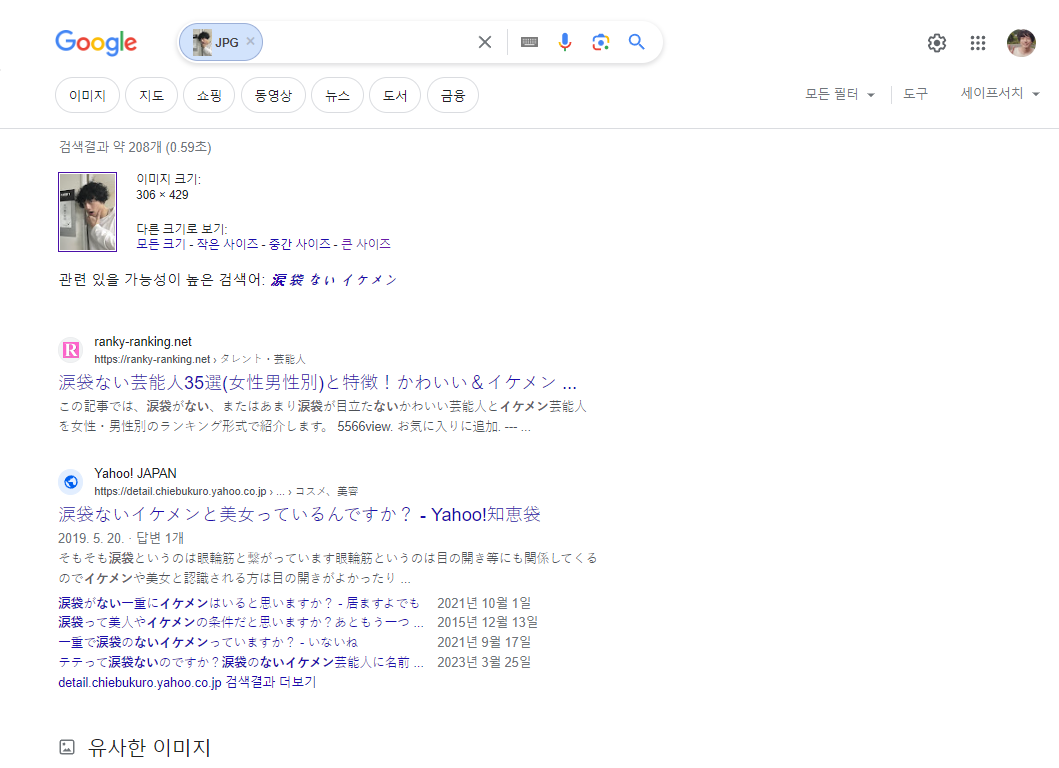Open the ranky-ranking.net result title

pos(317,382)
